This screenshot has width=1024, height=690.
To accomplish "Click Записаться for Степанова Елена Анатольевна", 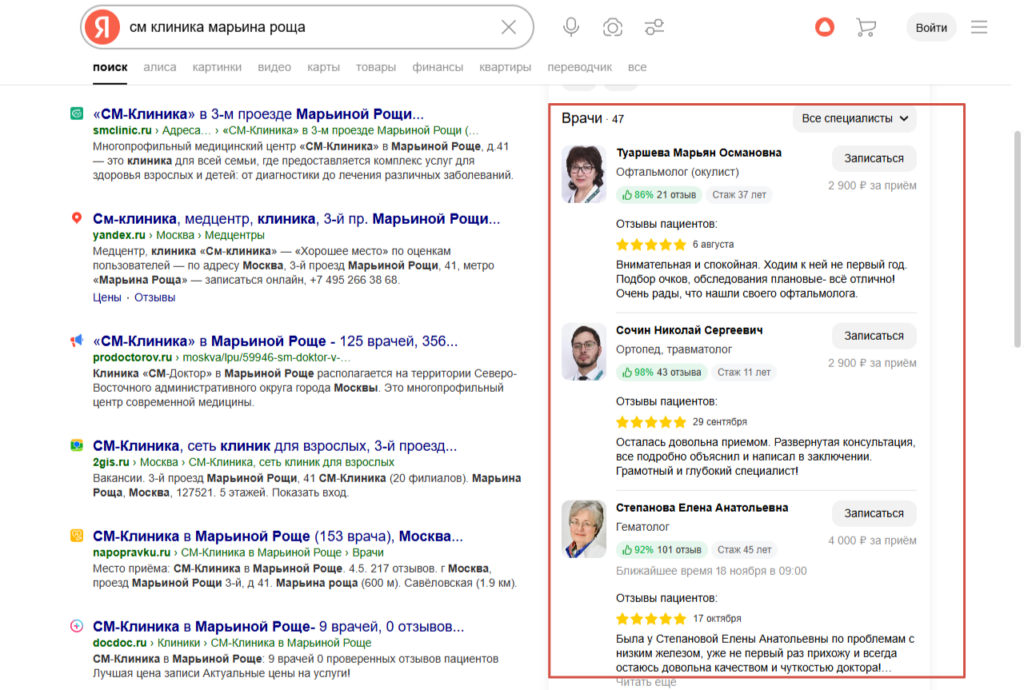I will coord(874,514).
